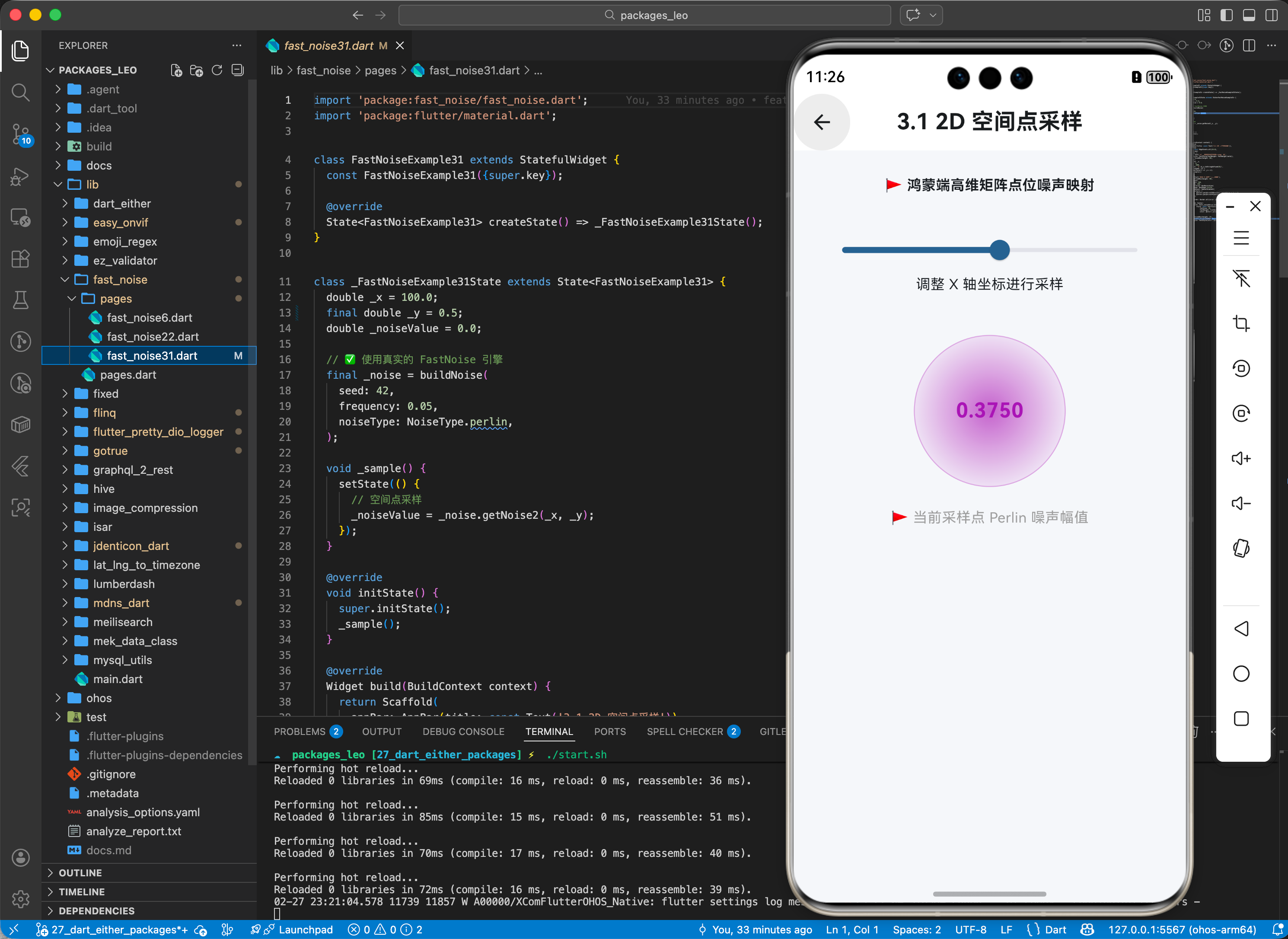Image resolution: width=1288 pixels, height=939 pixels.
Task: Expand the OUTLINE section
Action: pos(80,872)
